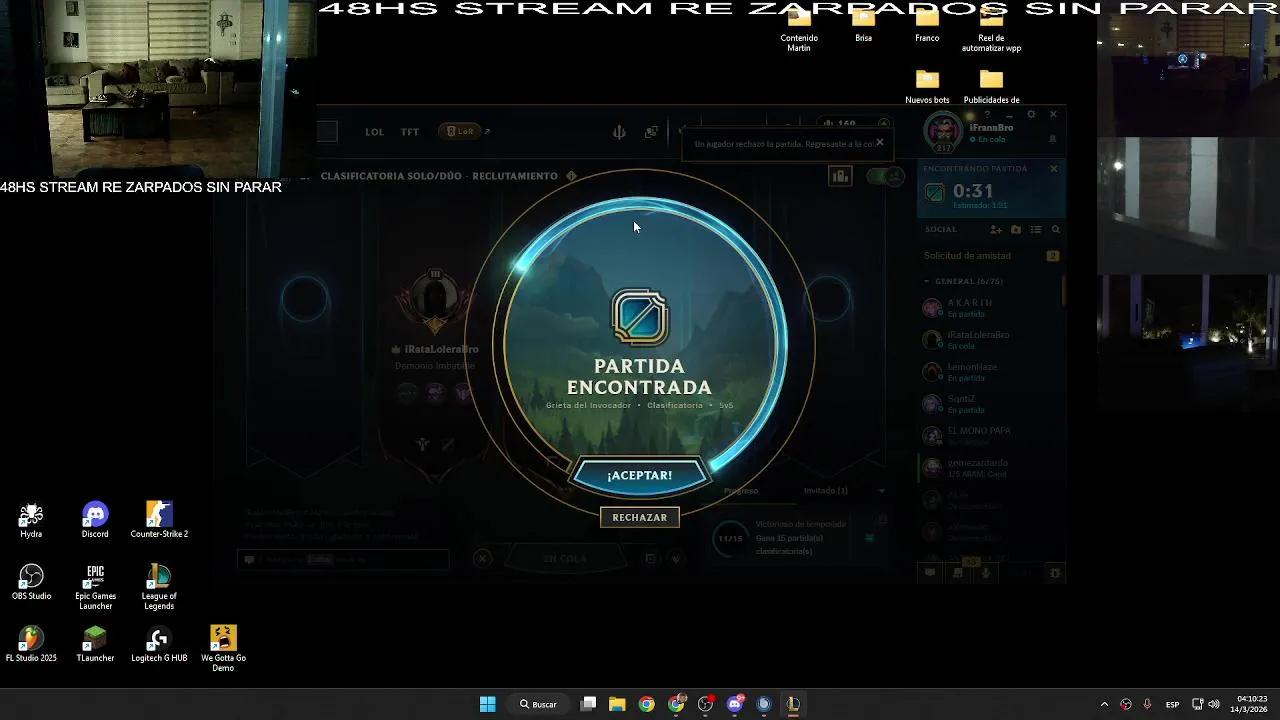Open Windows Start menu
The image size is (1280, 720).
(487, 704)
